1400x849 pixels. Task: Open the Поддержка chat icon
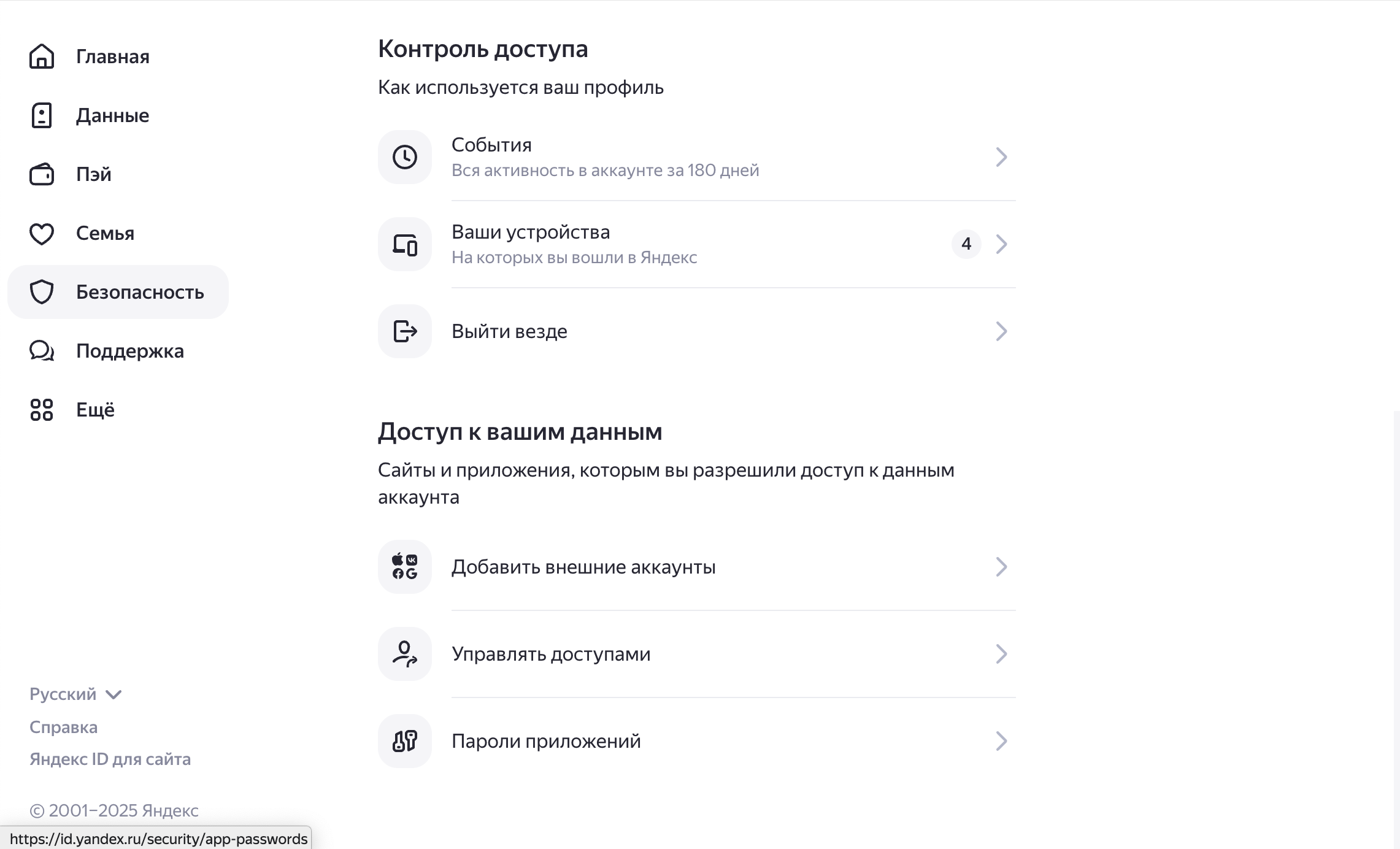click(41, 351)
